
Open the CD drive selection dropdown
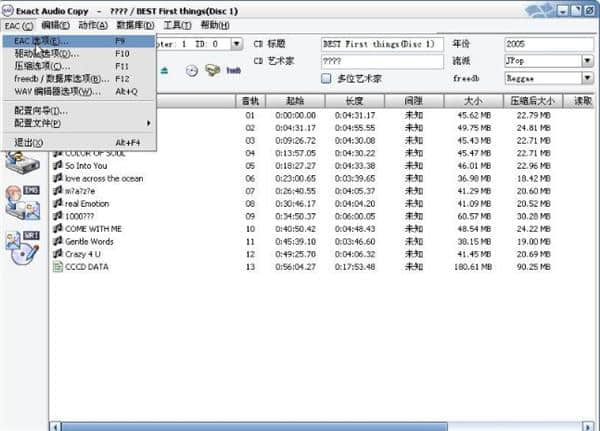point(236,44)
